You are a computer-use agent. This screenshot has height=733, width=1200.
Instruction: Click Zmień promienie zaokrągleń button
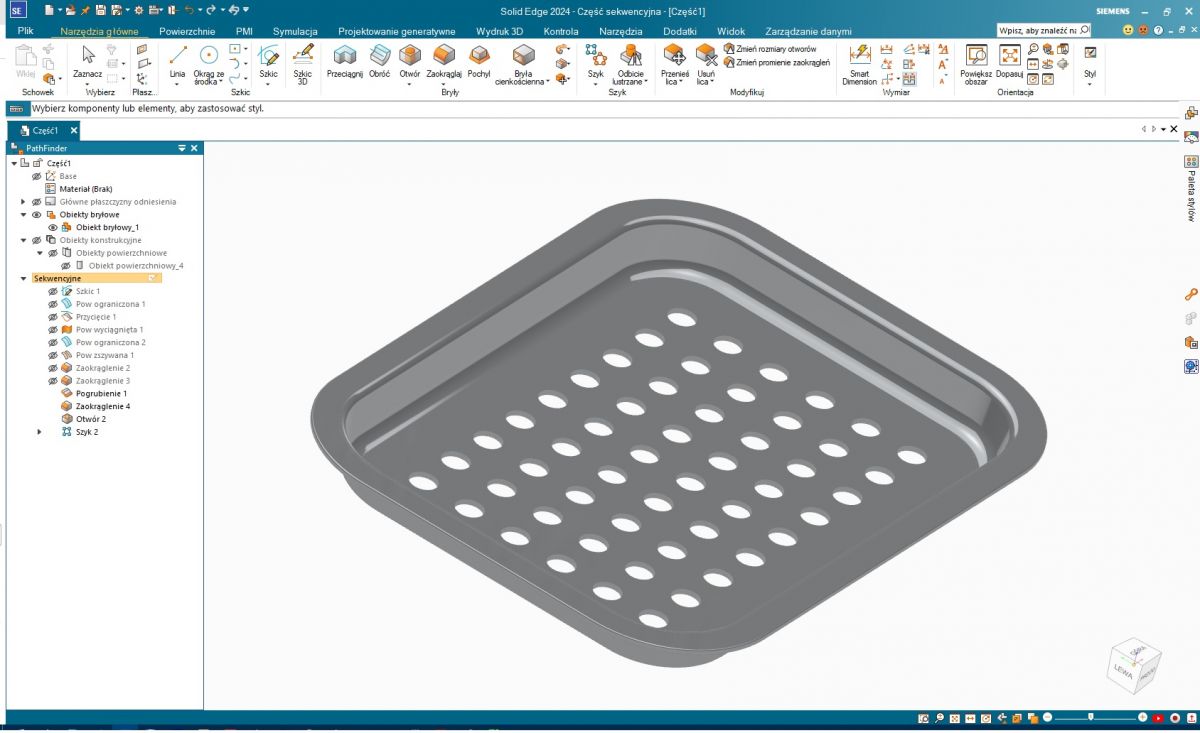click(776, 62)
